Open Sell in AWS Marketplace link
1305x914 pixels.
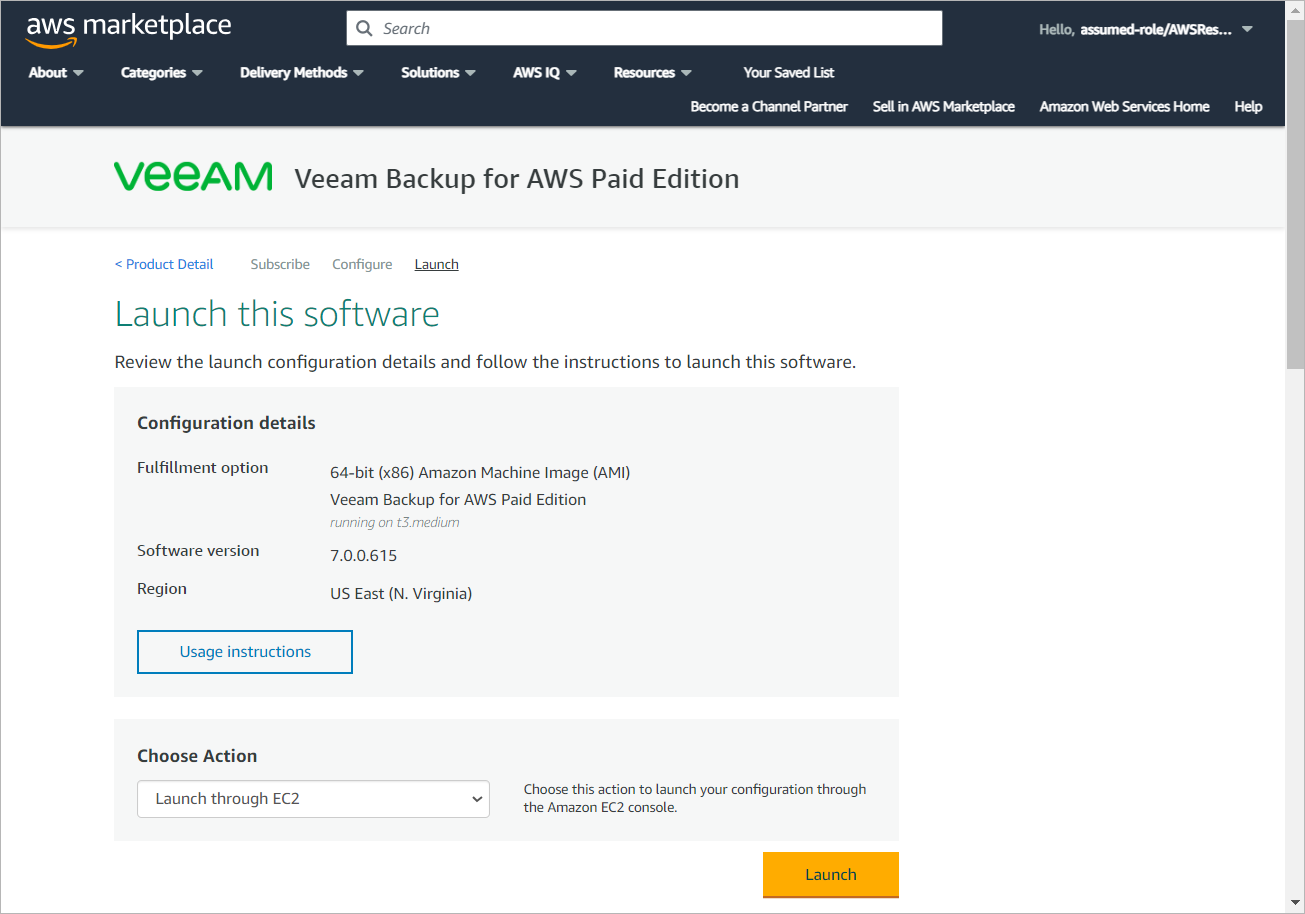943,107
